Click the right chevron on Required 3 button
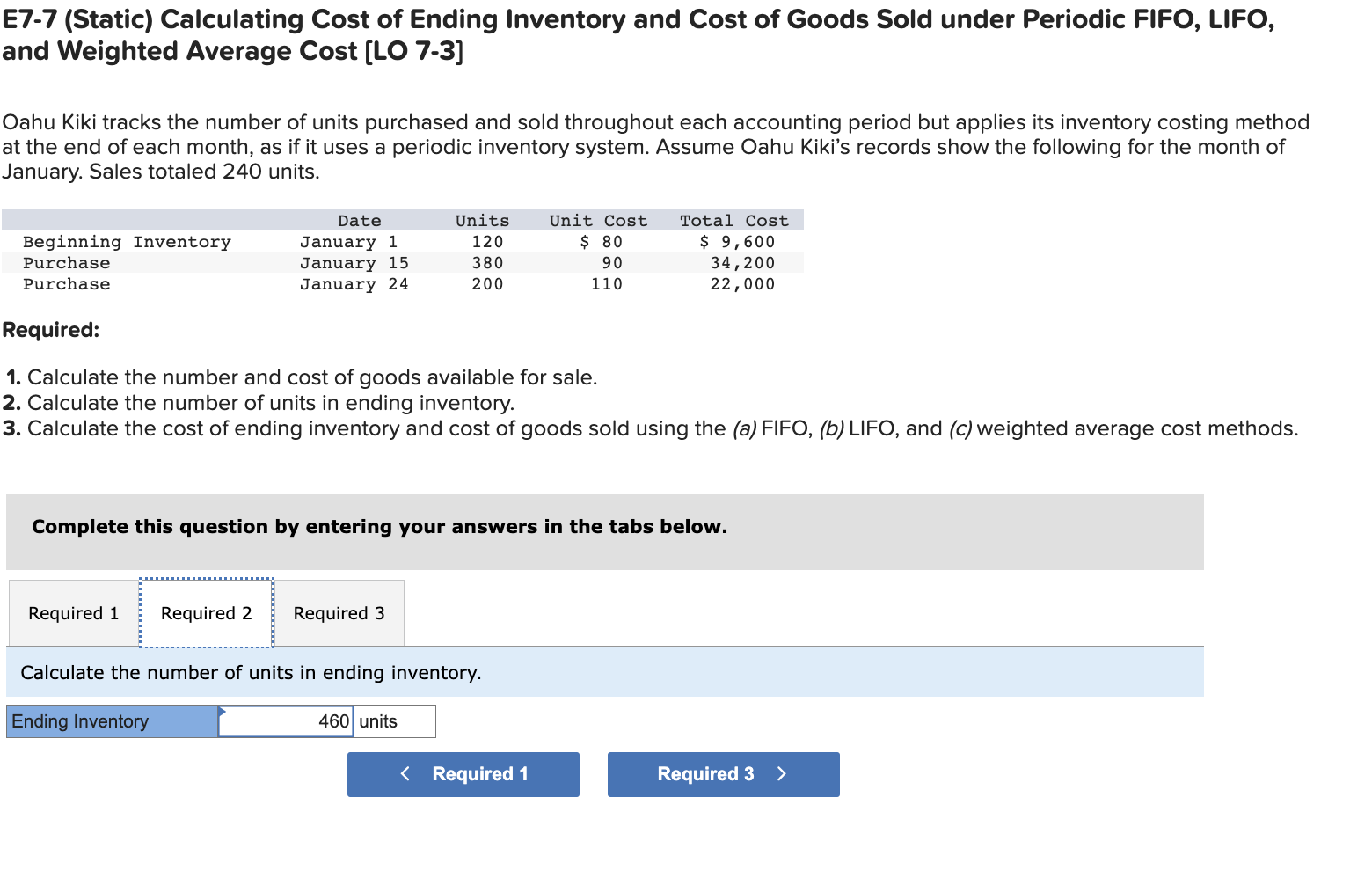1372x885 pixels. 780,774
